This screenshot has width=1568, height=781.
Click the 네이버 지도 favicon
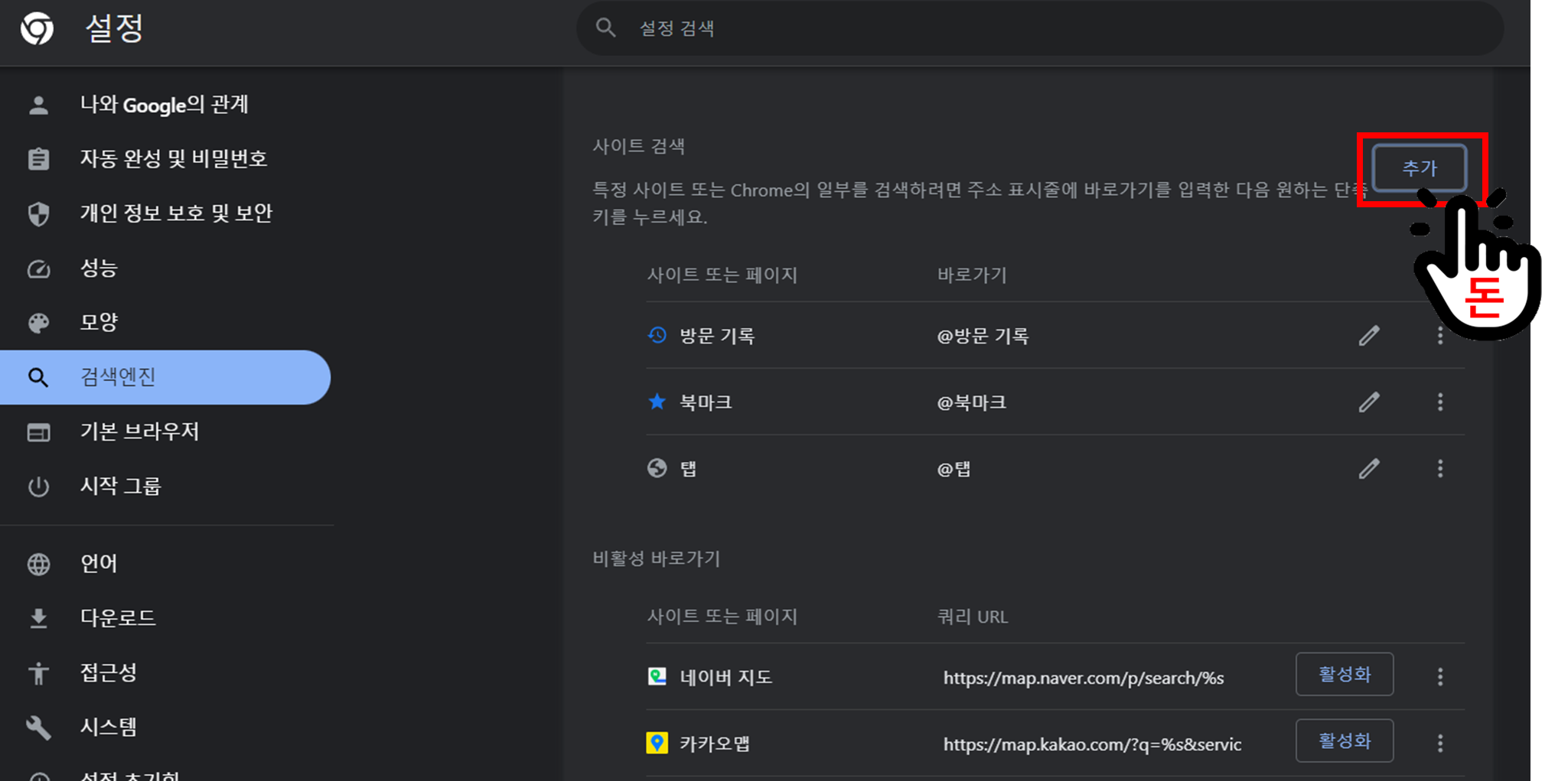[x=657, y=676]
